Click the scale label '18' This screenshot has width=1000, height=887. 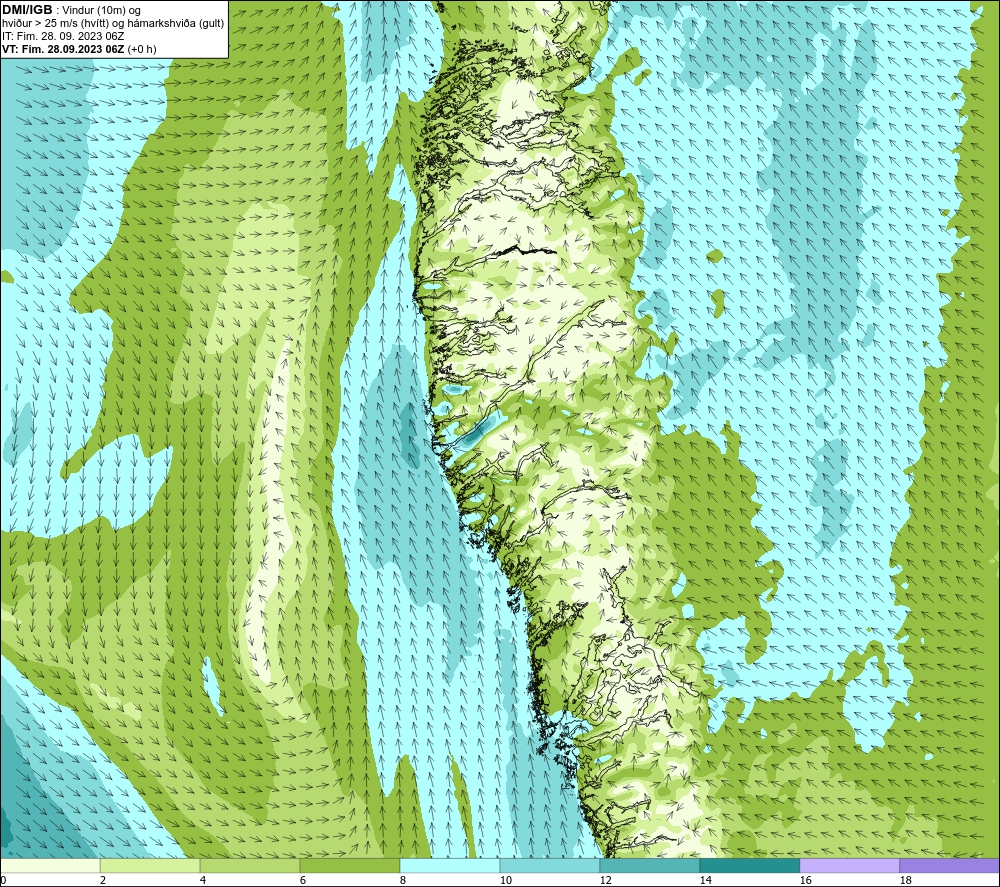[905, 881]
